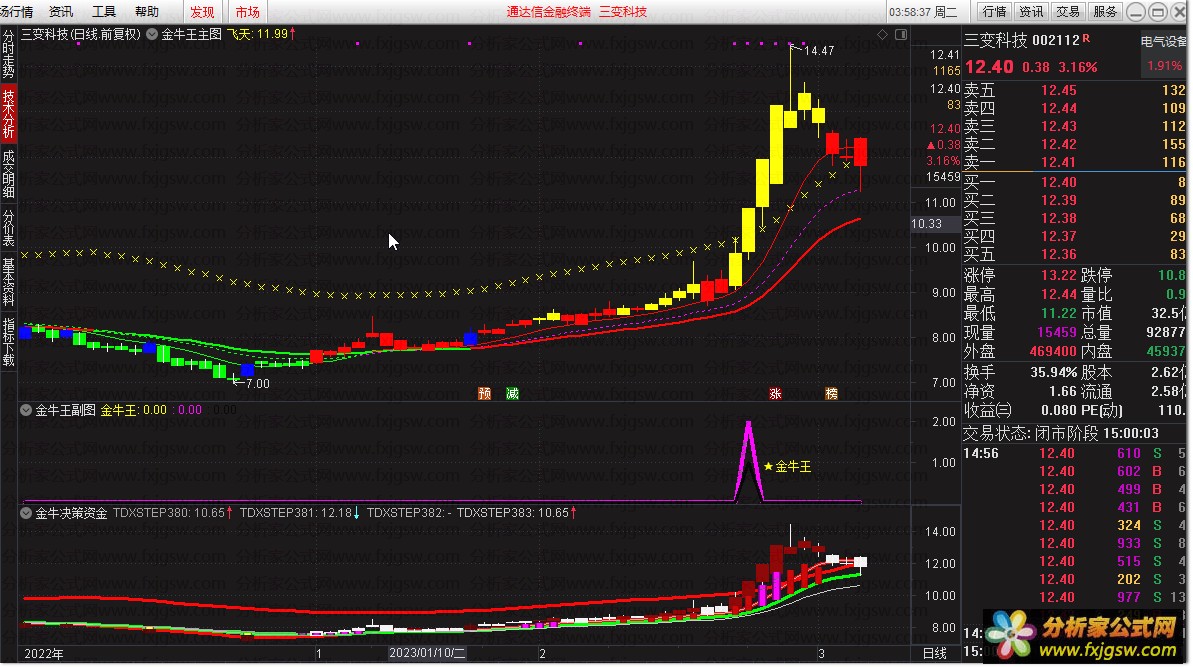Click the 电气设备 sector label
This screenshot has width=1193, height=667.
1164,42
